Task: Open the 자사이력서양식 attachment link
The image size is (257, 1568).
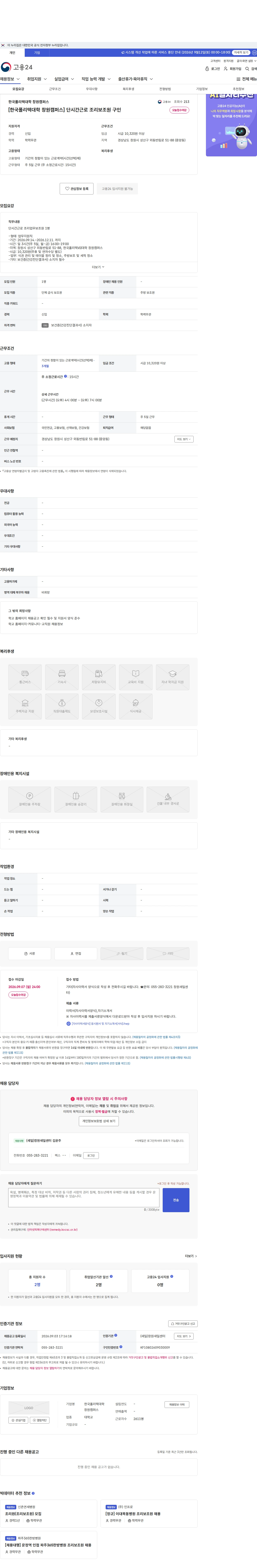Action: pyautogui.click(x=98, y=1024)
